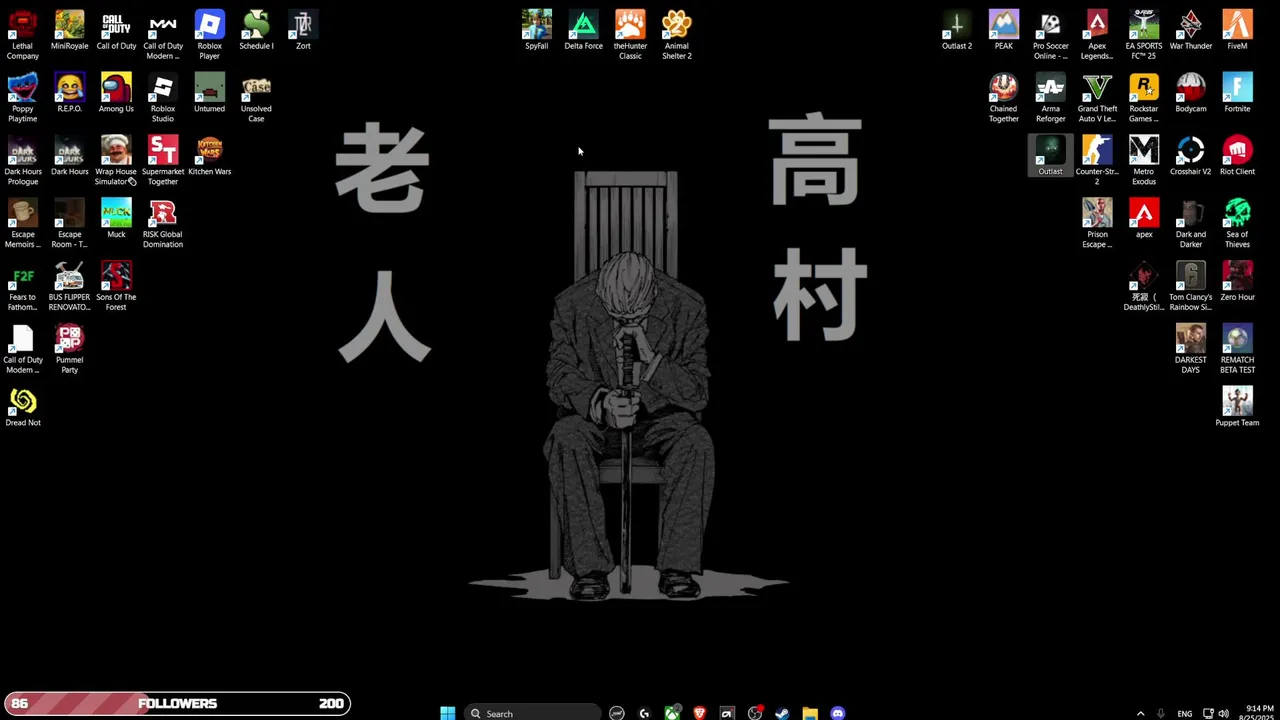Select Sons Of The Forest icon
This screenshot has width=1280, height=720.
(116, 287)
